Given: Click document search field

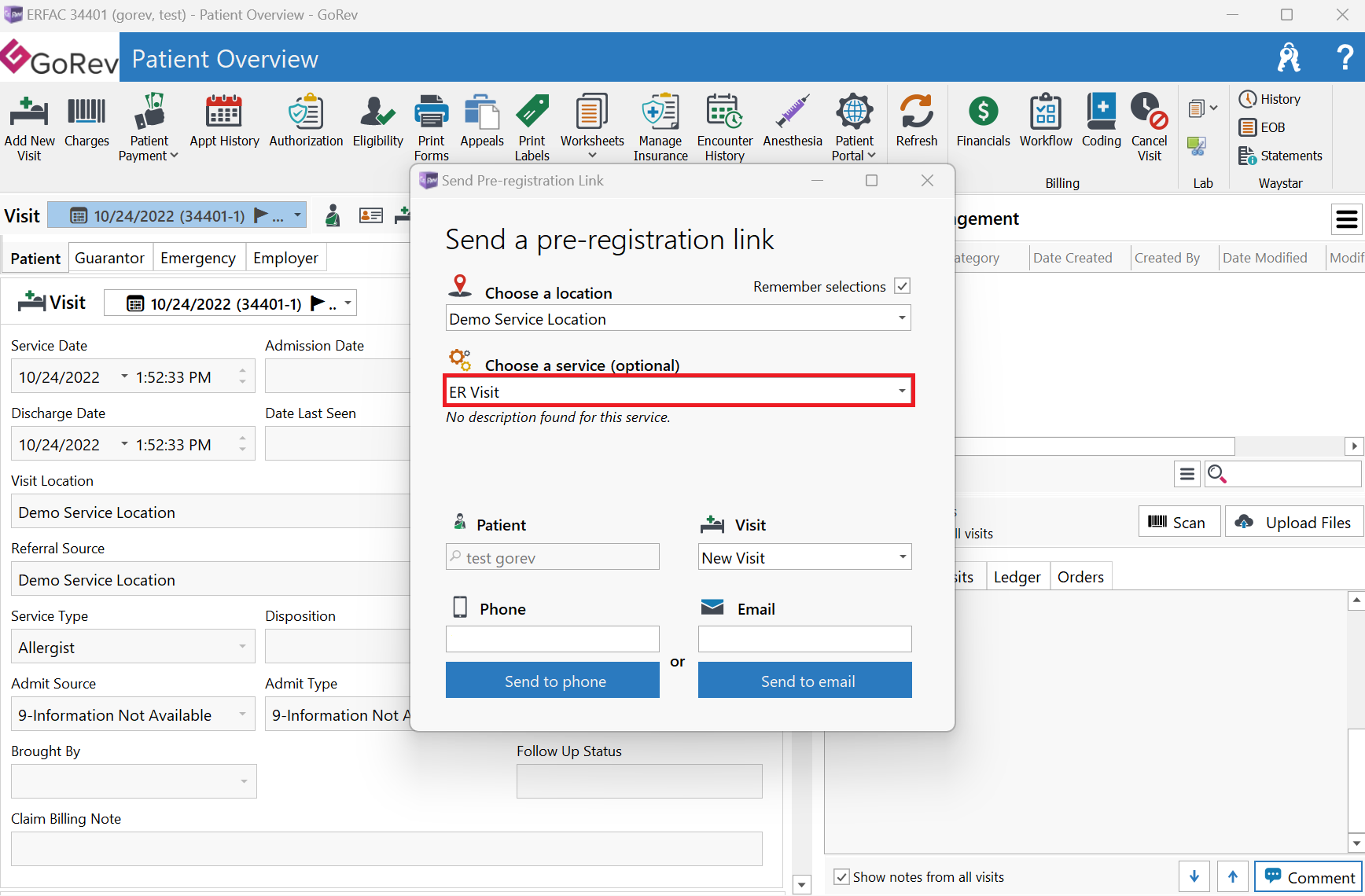Looking at the screenshot, I should pyautogui.click(x=1283, y=474).
